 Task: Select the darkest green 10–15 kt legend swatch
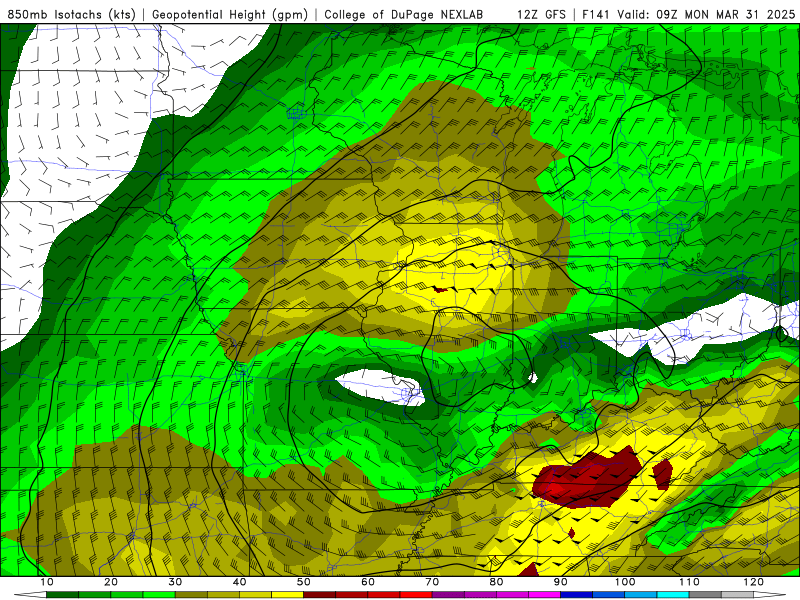[62, 595]
